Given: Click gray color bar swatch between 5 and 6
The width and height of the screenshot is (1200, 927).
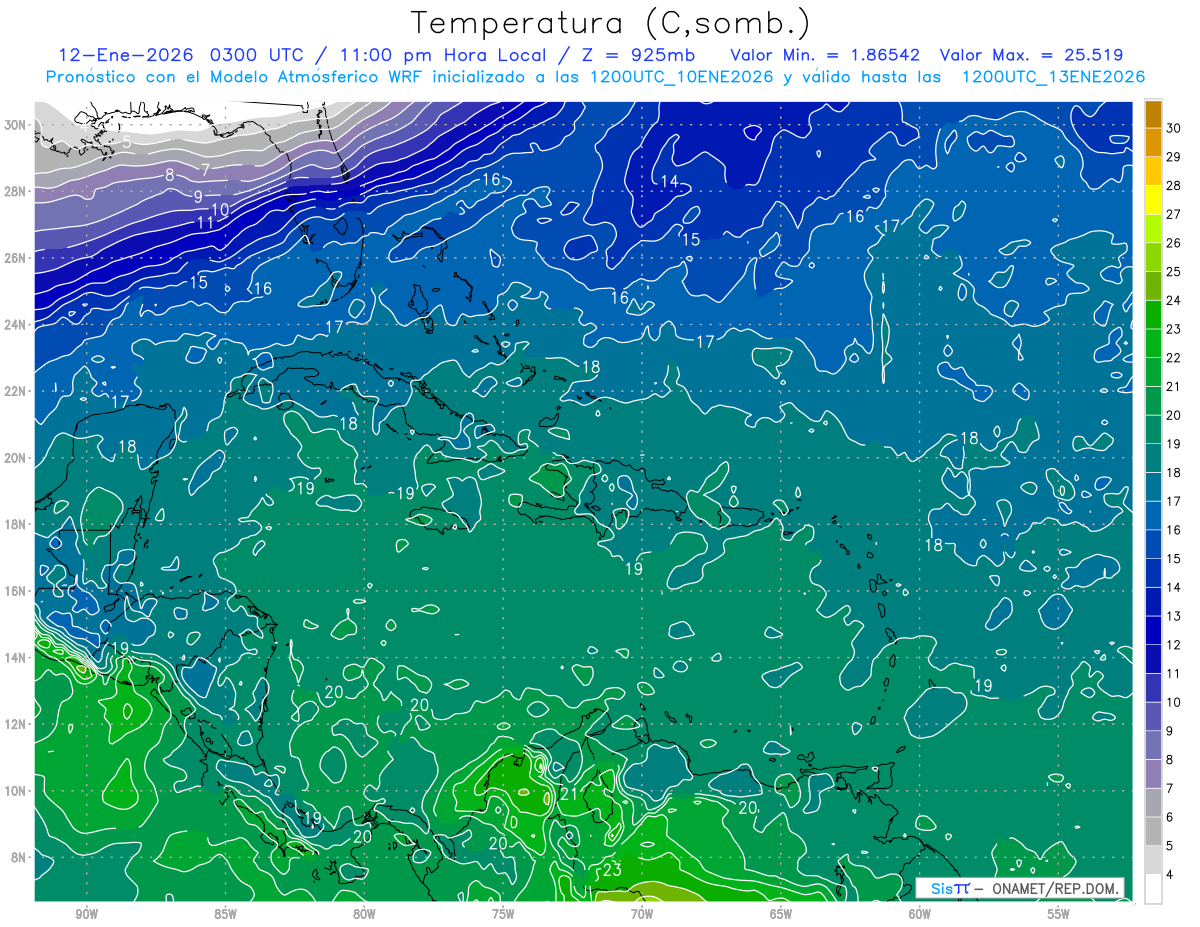Looking at the screenshot, I should (x=1153, y=831).
